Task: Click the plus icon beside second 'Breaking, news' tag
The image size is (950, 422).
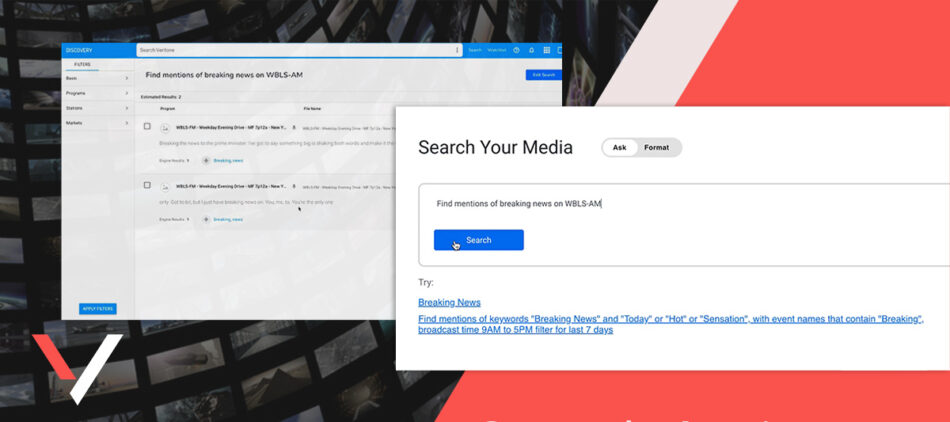Action: click(x=206, y=219)
